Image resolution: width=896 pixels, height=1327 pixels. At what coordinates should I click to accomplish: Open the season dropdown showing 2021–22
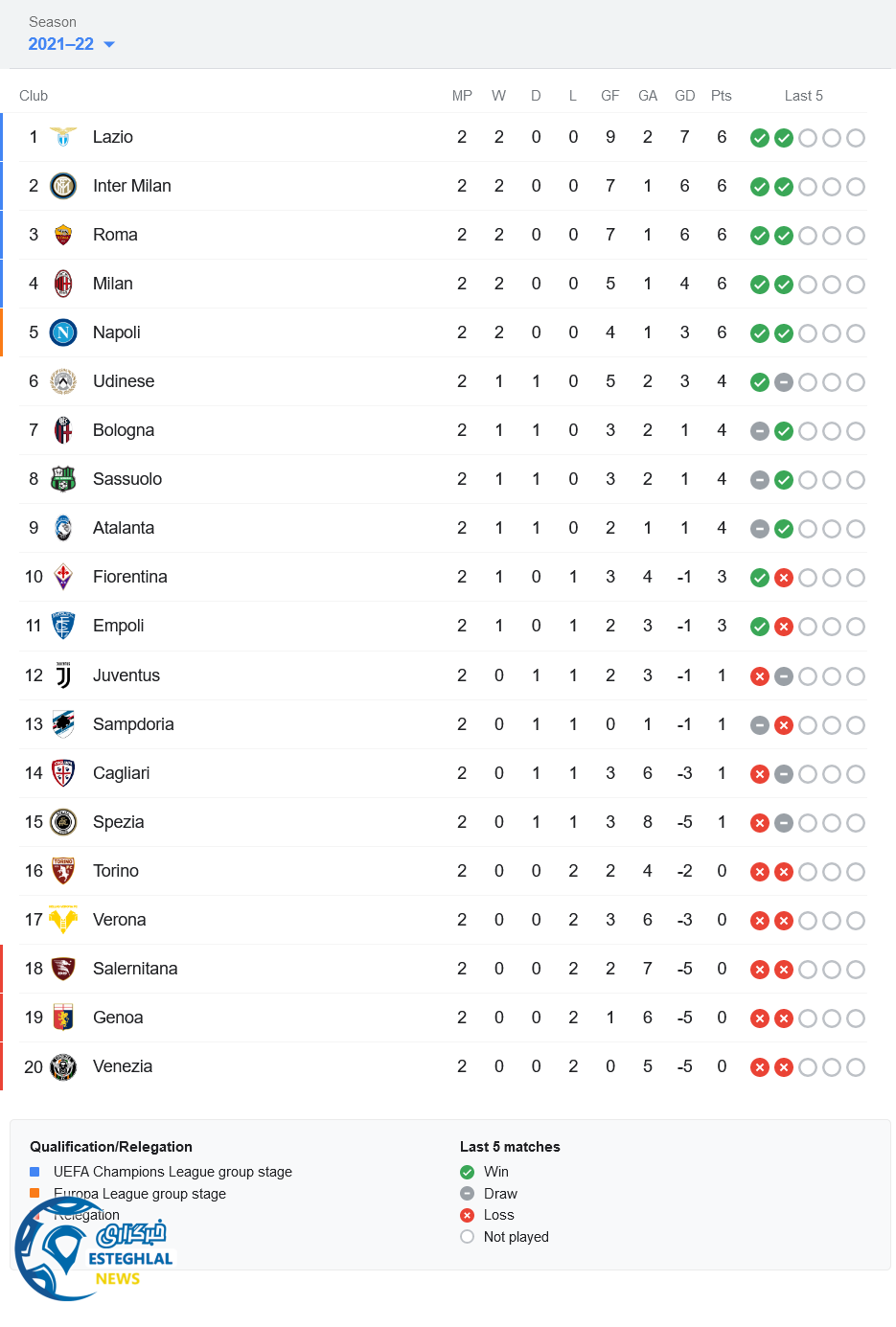[61, 44]
